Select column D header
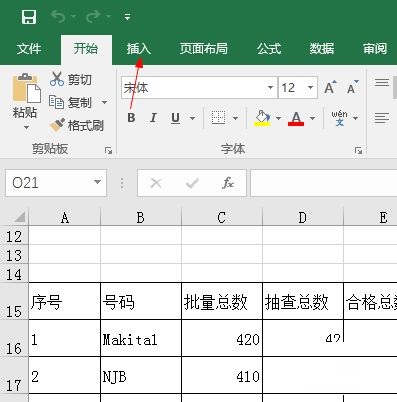 pyautogui.click(x=303, y=218)
